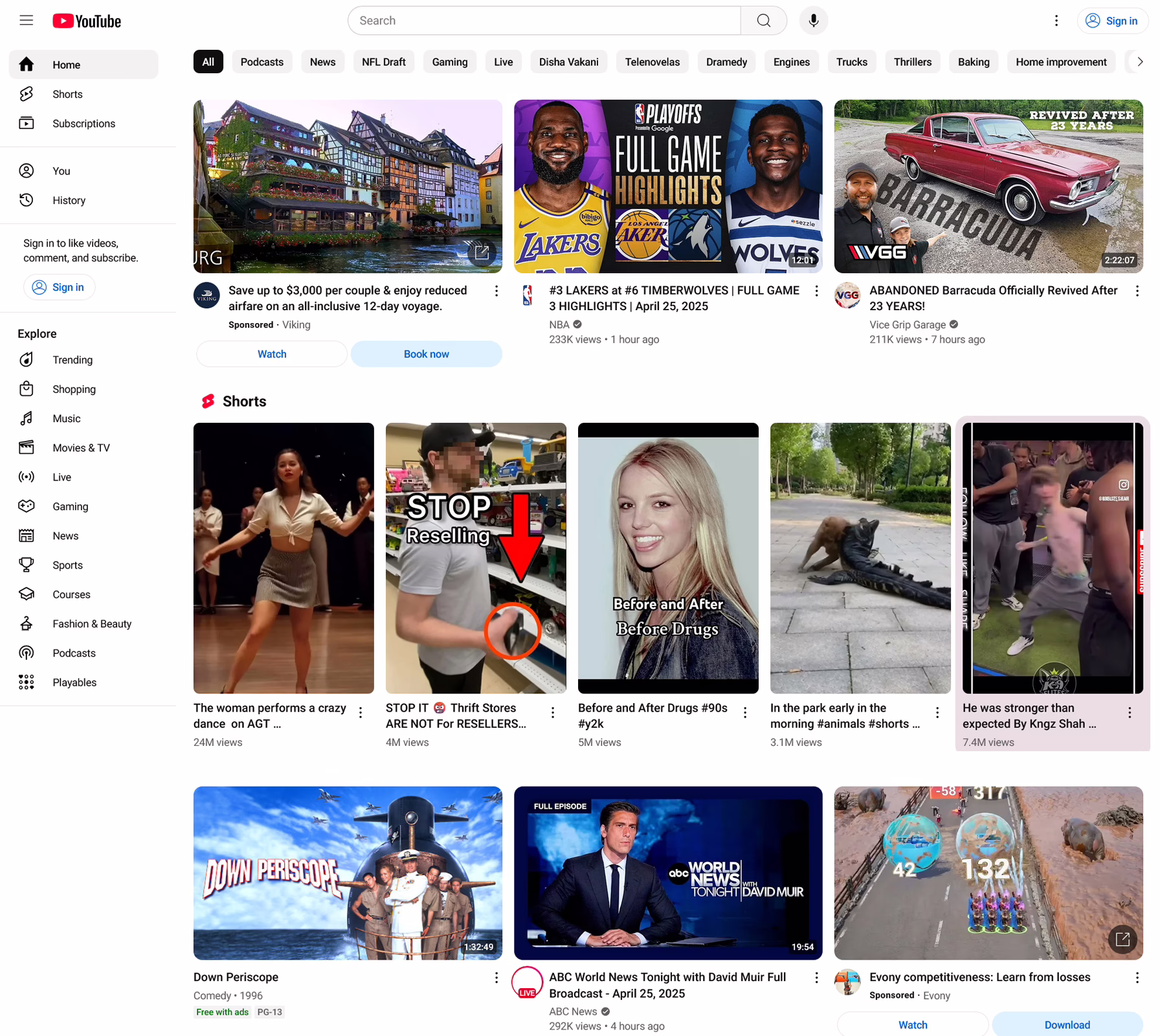Viewport: 1160px width, 1036px height.
Task: Select the Disha Vakani chip
Action: point(568,62)
